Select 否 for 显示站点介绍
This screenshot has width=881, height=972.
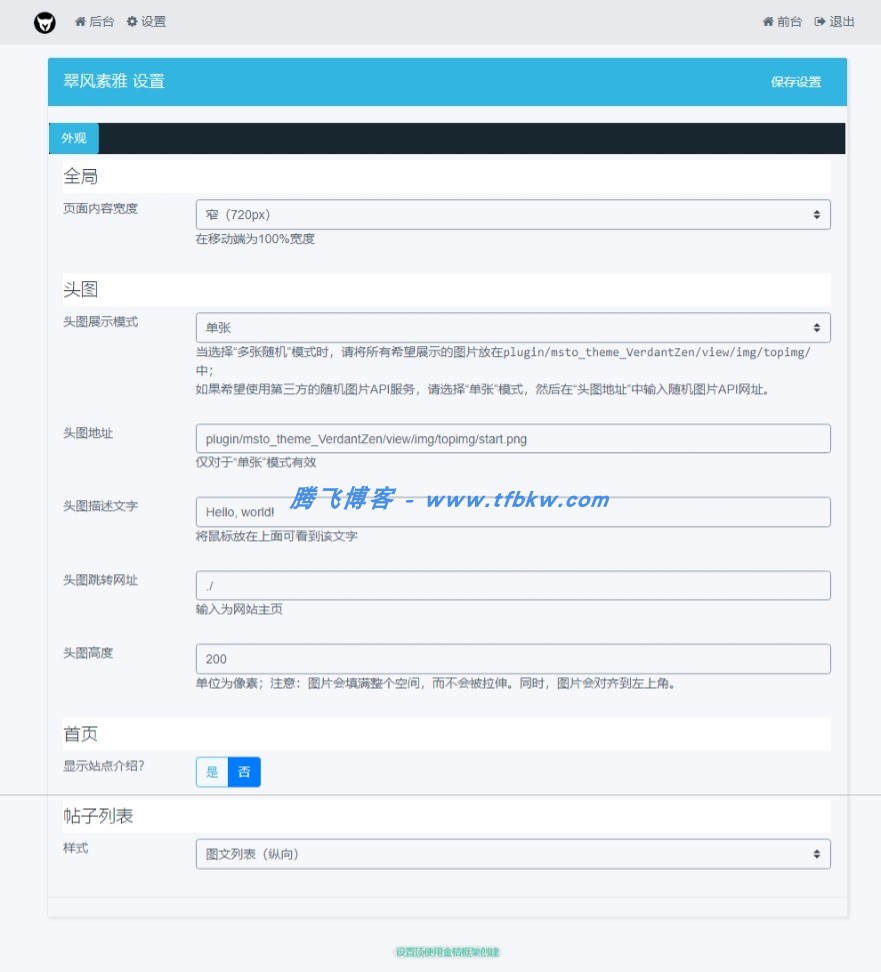click(243, 771)
